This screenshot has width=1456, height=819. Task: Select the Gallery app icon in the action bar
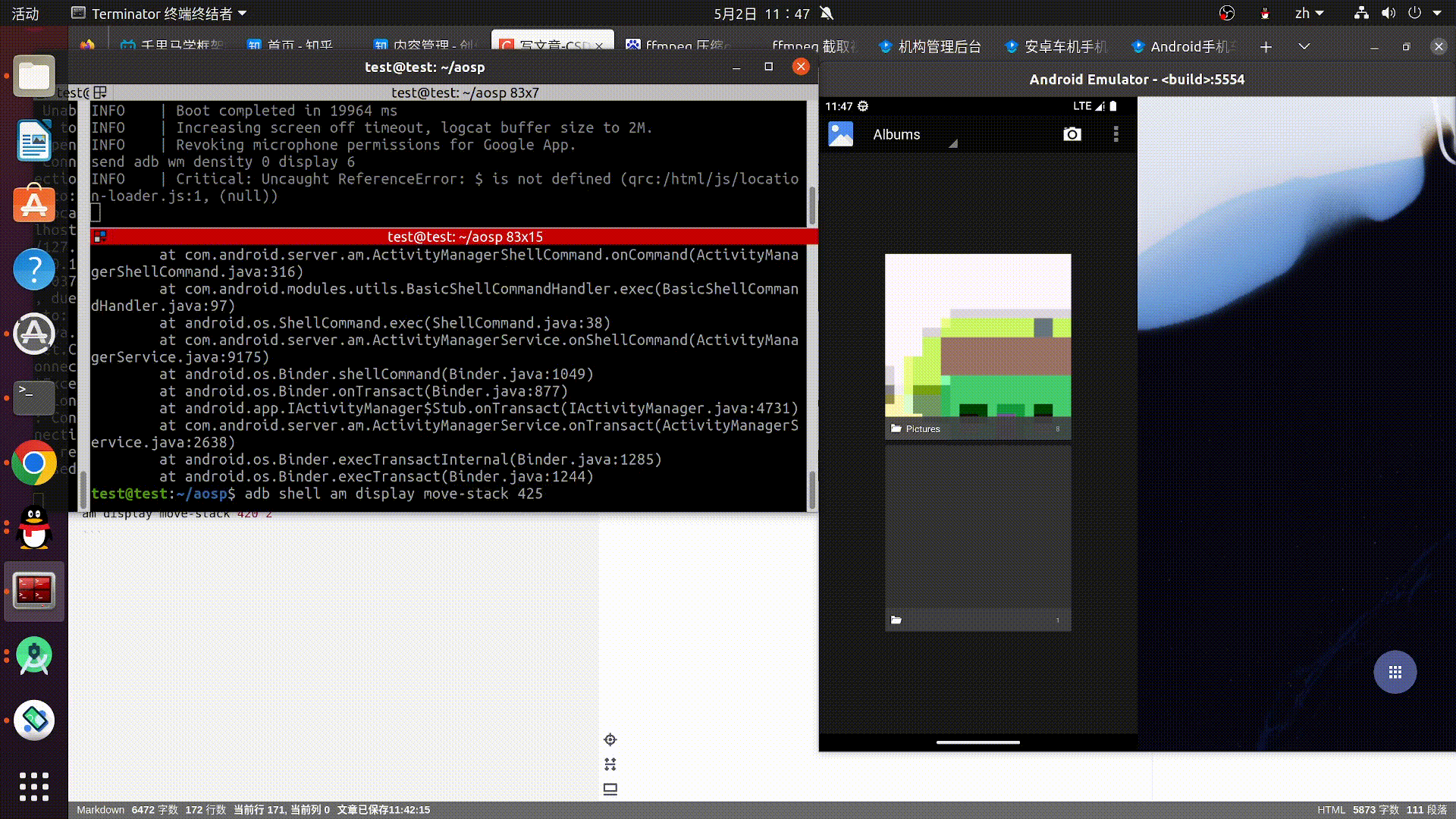[840, 133]
